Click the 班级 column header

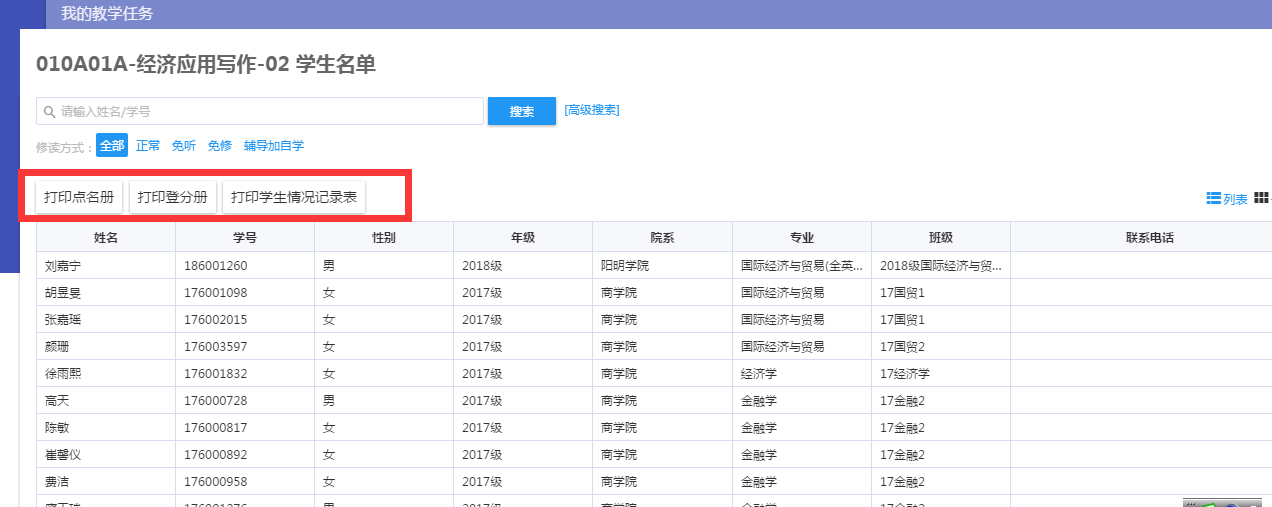tap(940, 238)
